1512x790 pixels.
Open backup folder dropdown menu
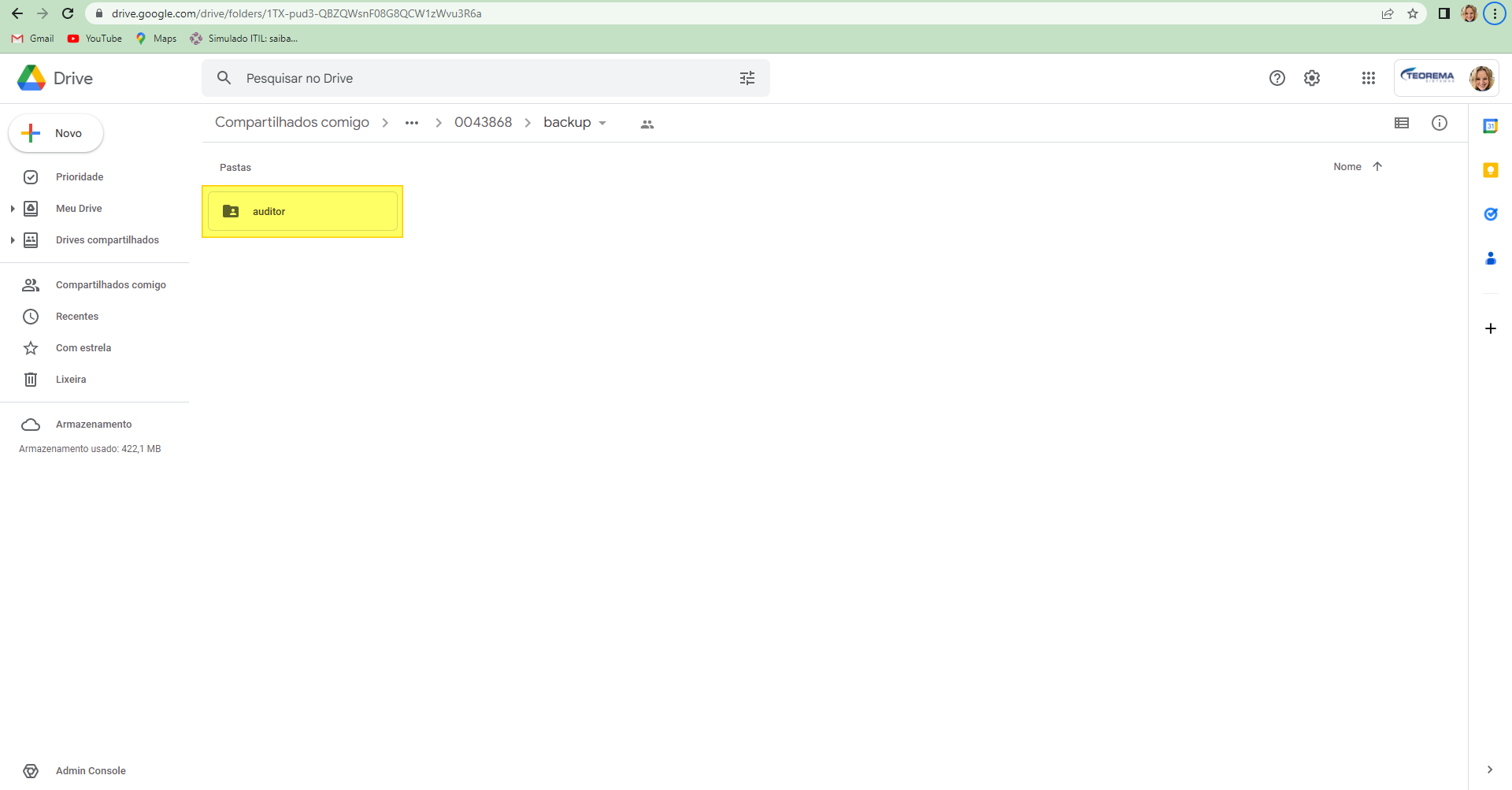[602, 123]
